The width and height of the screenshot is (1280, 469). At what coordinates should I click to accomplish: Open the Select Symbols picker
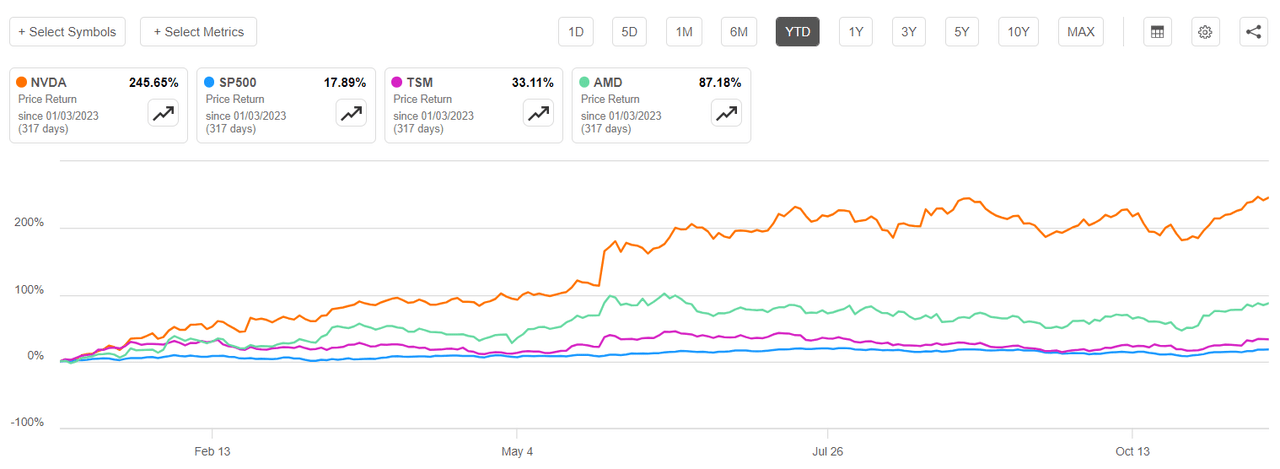pyautogui.click(x=67, y=32)
